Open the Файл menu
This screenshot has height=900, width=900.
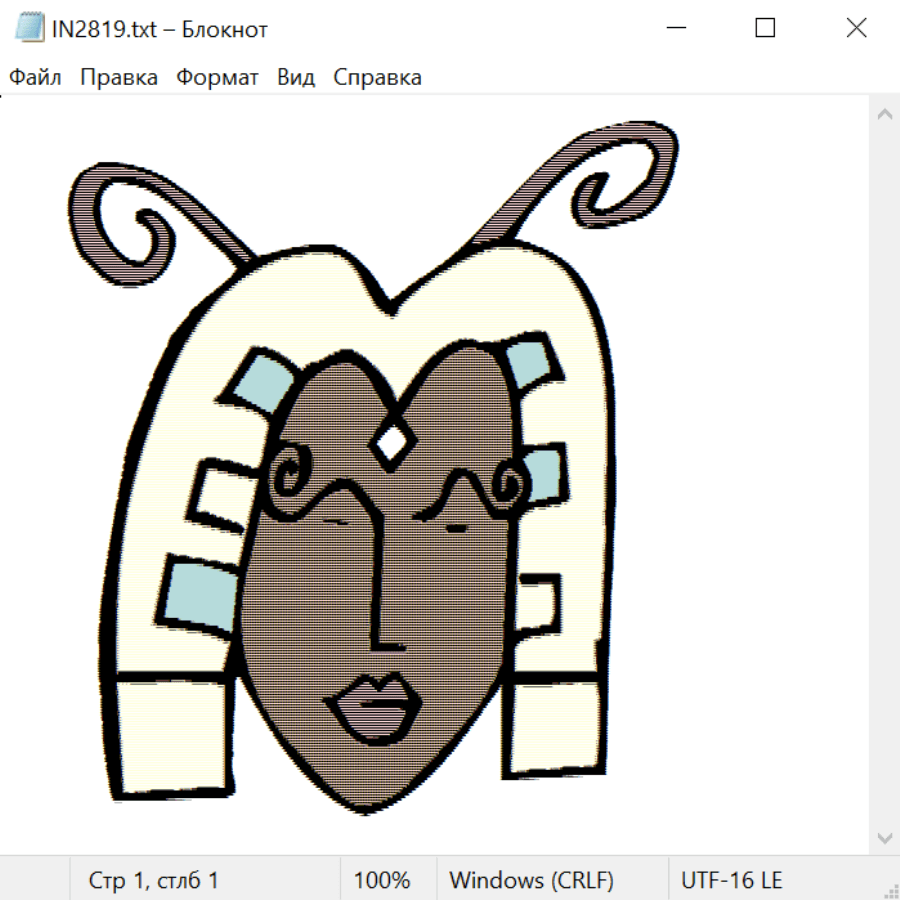36,78
